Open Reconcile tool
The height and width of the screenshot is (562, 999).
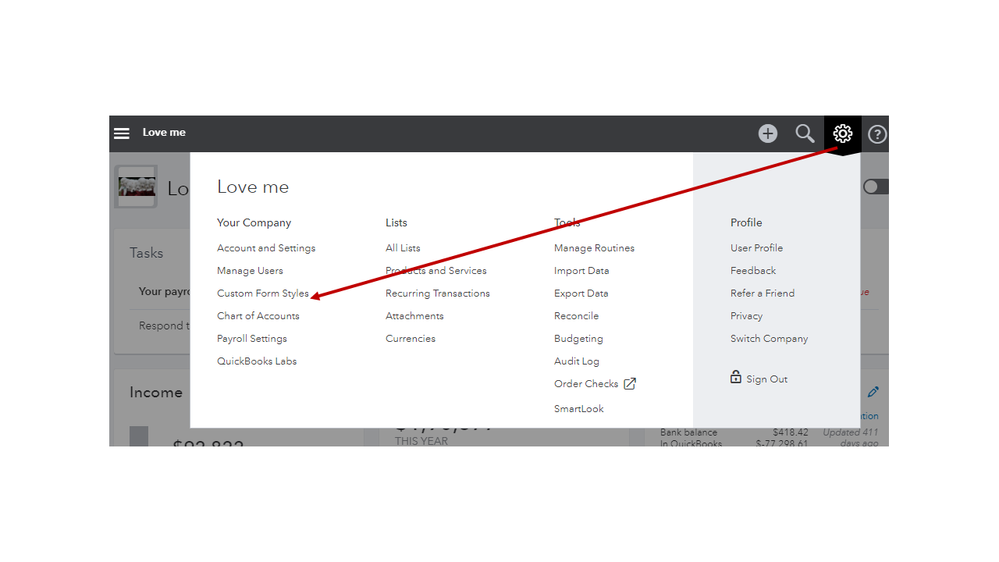coord(576,316)
